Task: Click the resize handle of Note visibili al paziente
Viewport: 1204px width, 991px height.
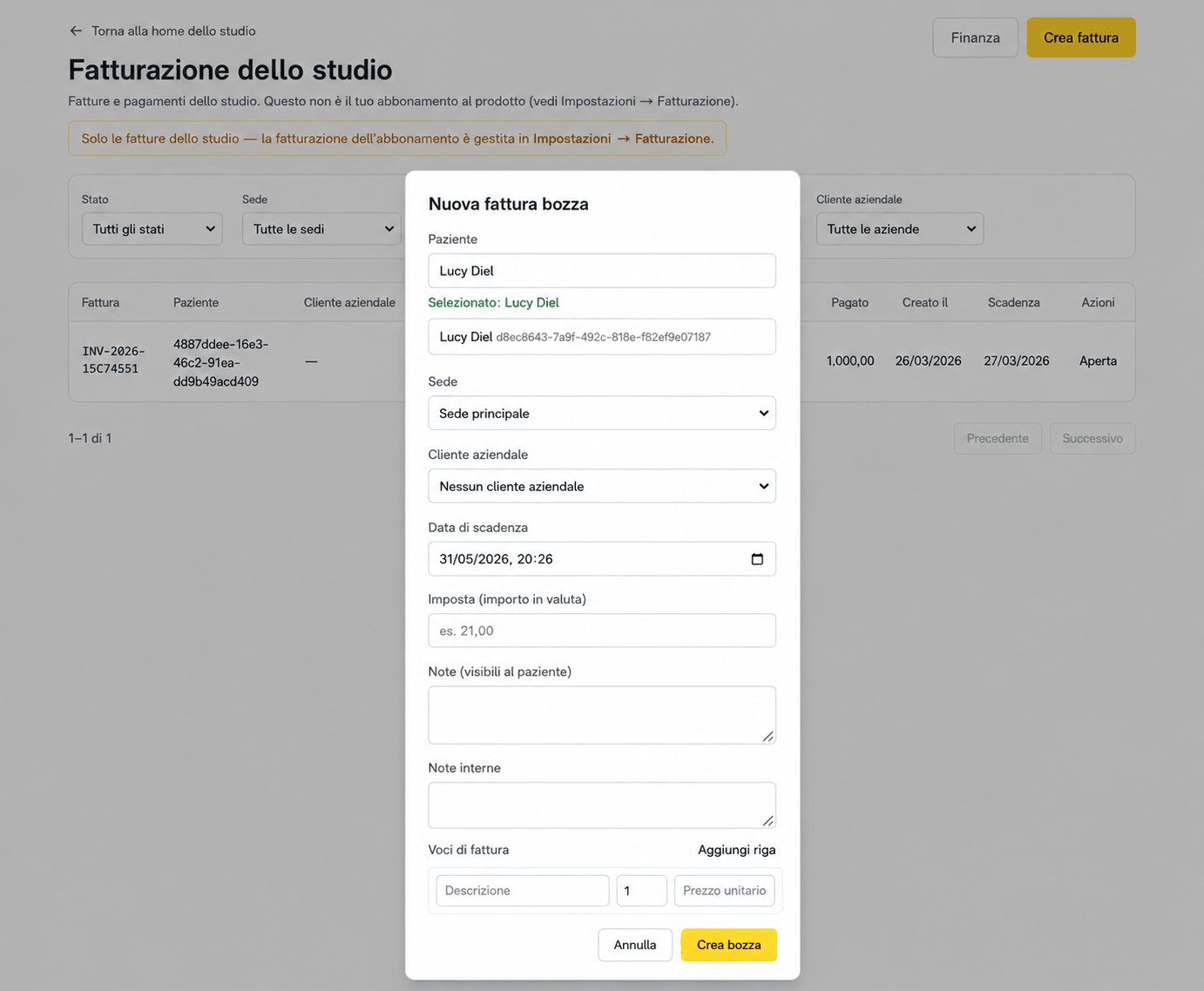Action: (768, 737)
